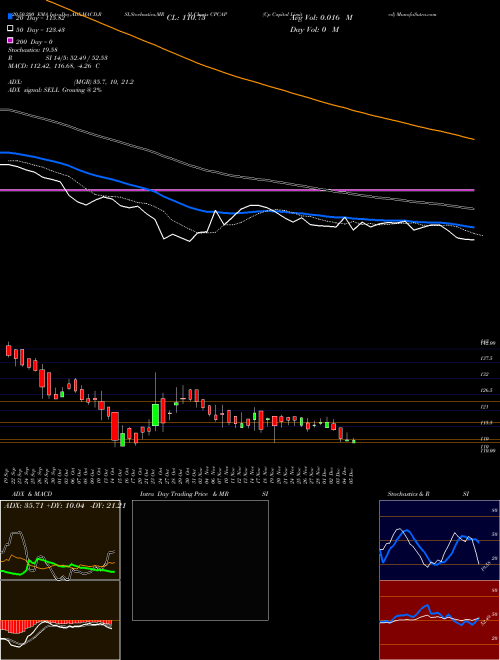Click the 'SI 14/3: 52.49 / 52.58' RSI readout
The image size is (500, 660).
[77, 58]
